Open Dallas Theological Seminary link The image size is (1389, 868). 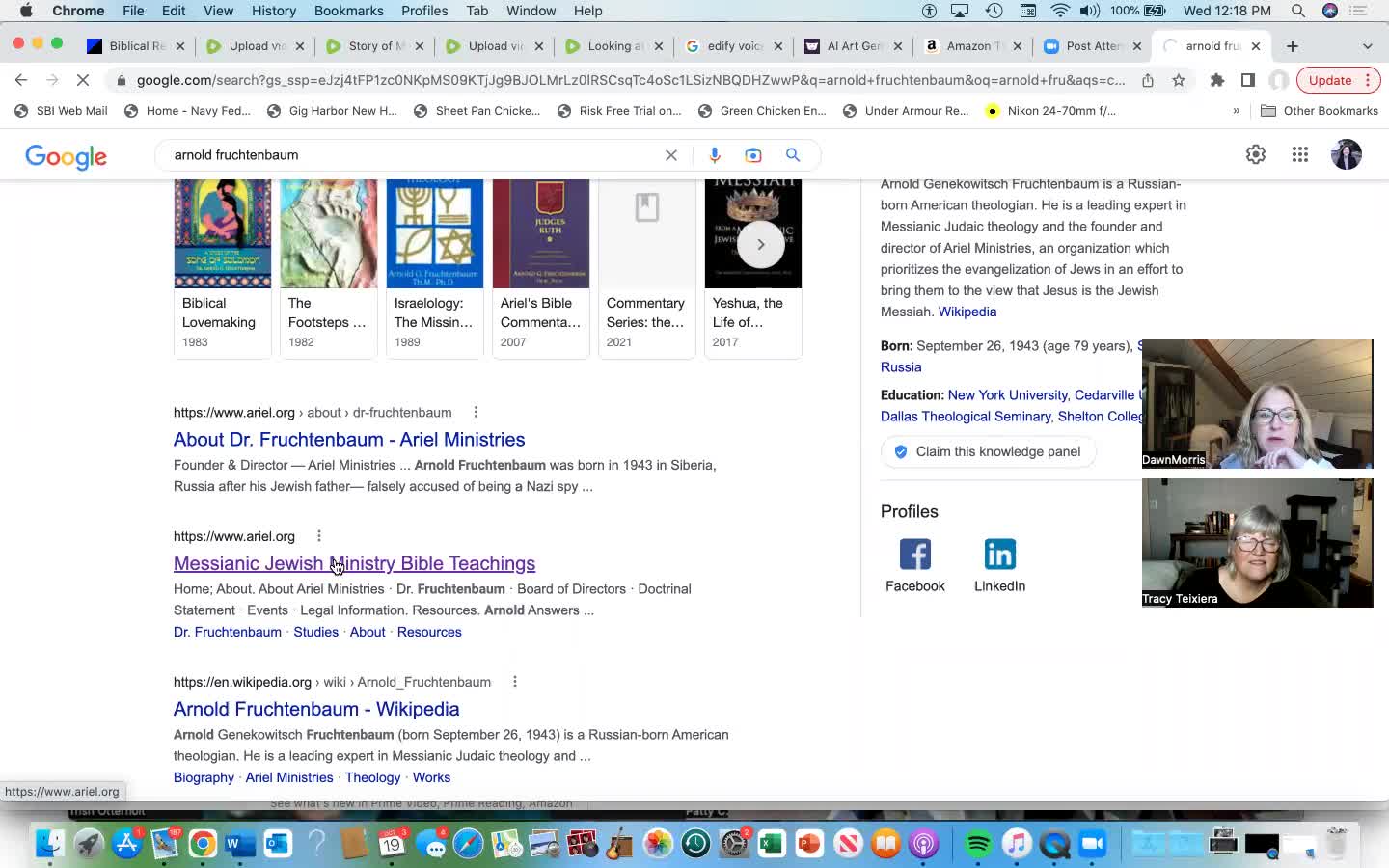coord(965,417)
